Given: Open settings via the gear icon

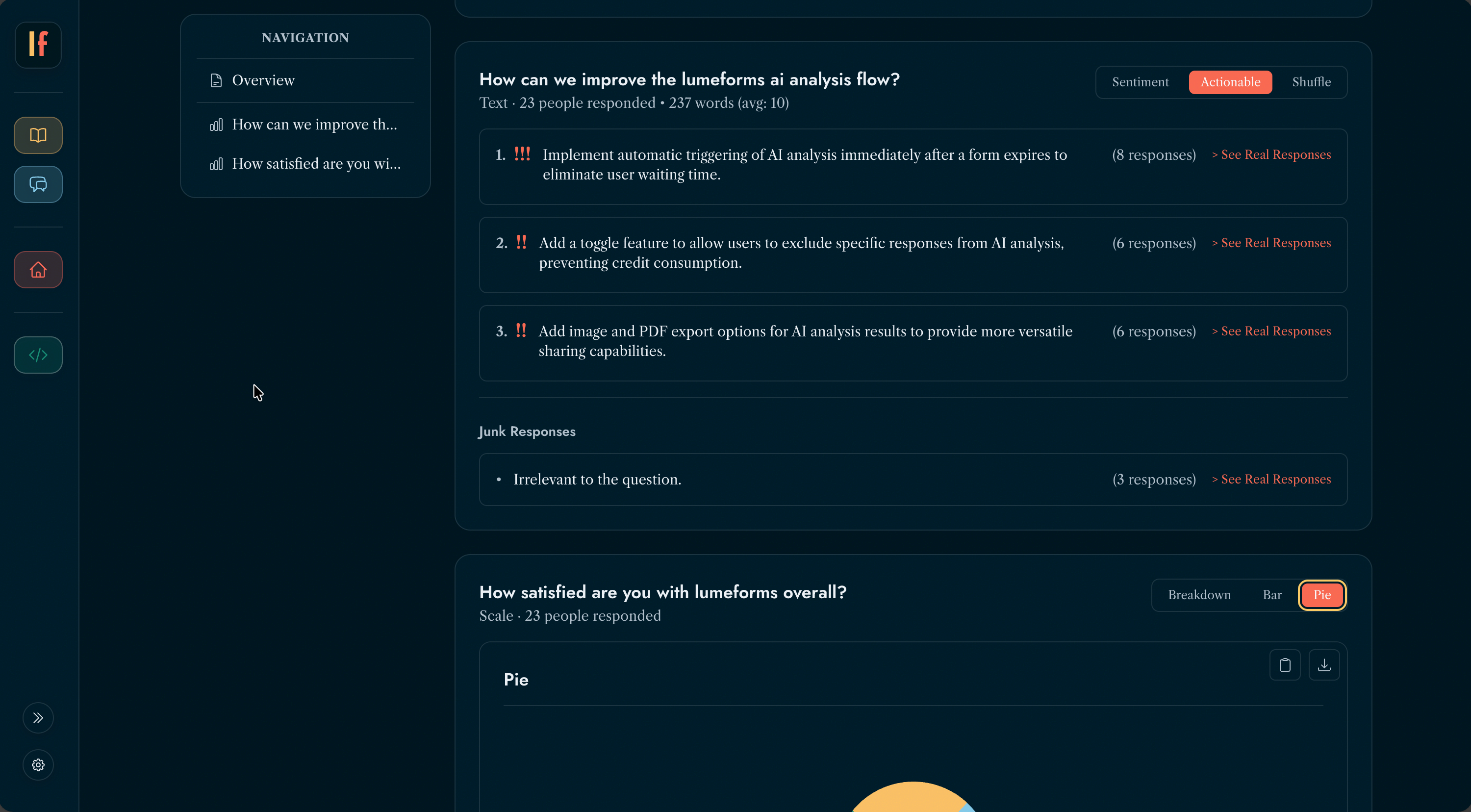Looking at the screenshot, I should pyautogui.click(x=38, y=764).
